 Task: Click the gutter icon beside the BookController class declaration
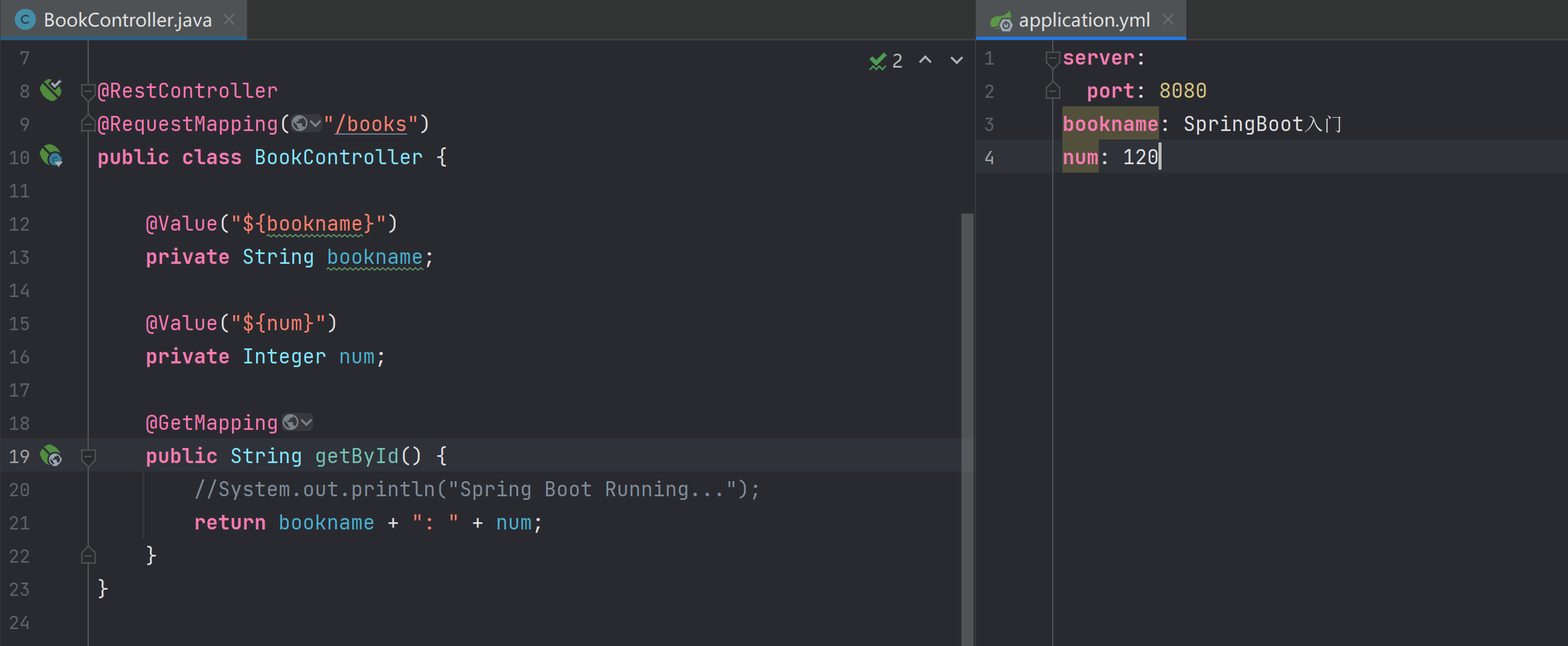[x=51, y=156]
